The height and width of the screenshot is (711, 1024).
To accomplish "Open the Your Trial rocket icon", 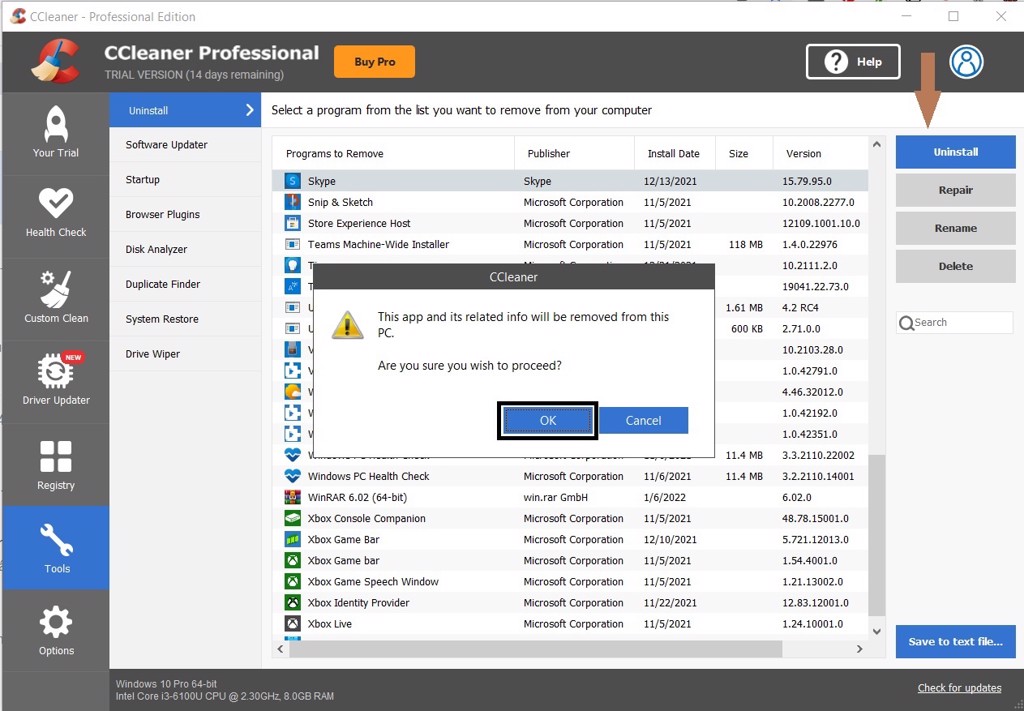I will (56, 125).
